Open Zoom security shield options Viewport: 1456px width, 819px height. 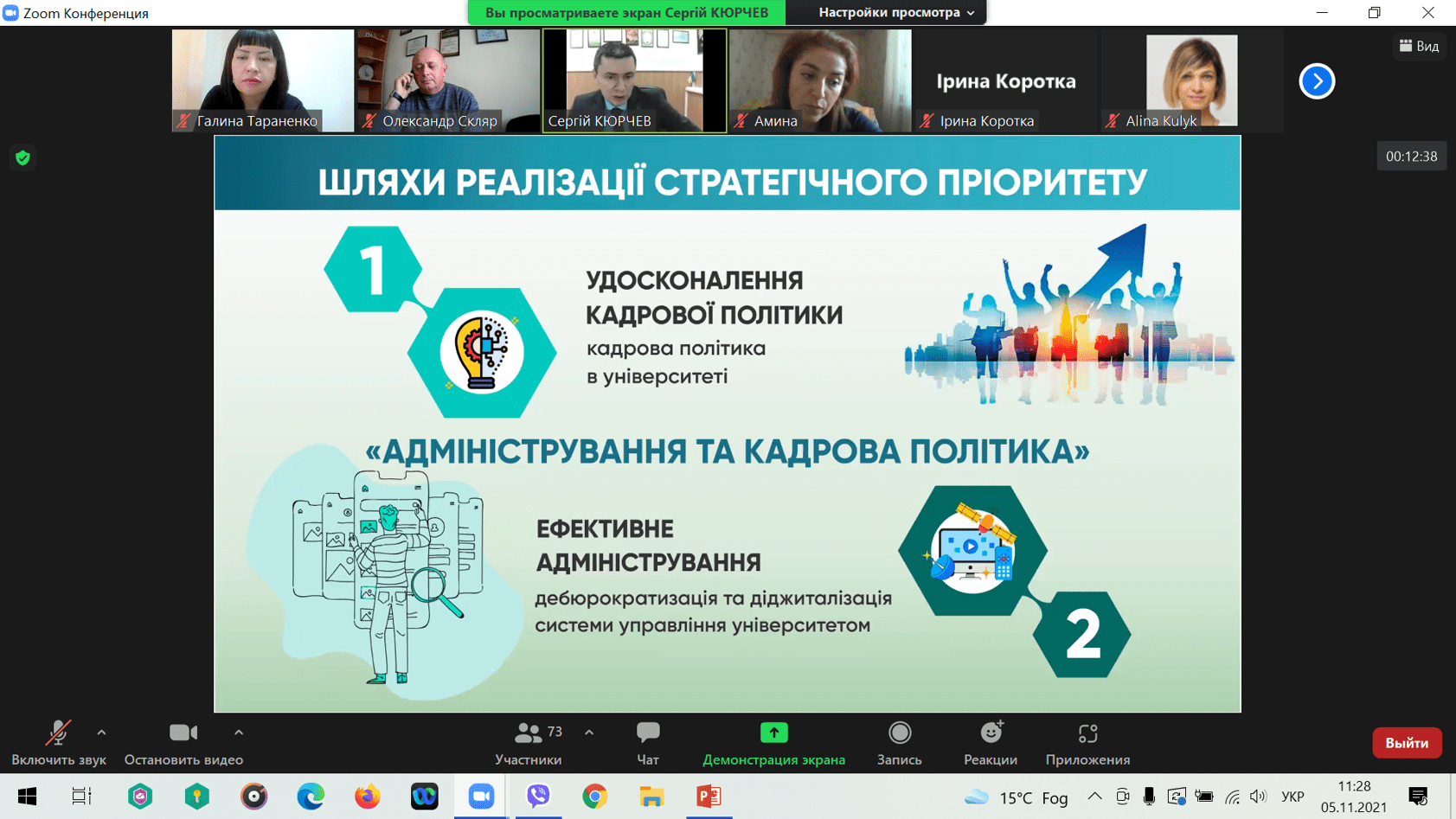(x=22, y=157)
